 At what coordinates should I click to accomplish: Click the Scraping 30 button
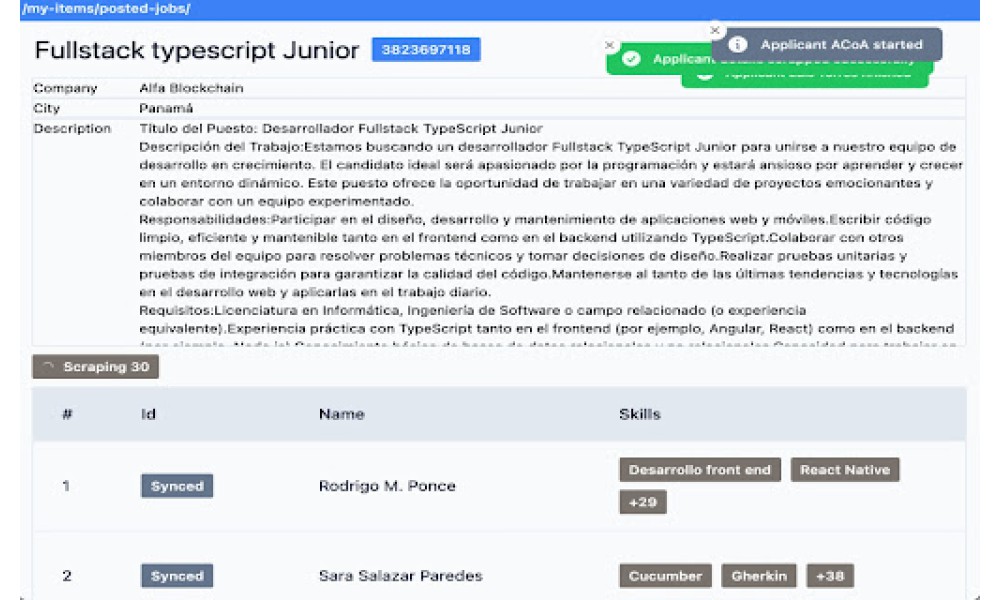(x=95, y=367)
